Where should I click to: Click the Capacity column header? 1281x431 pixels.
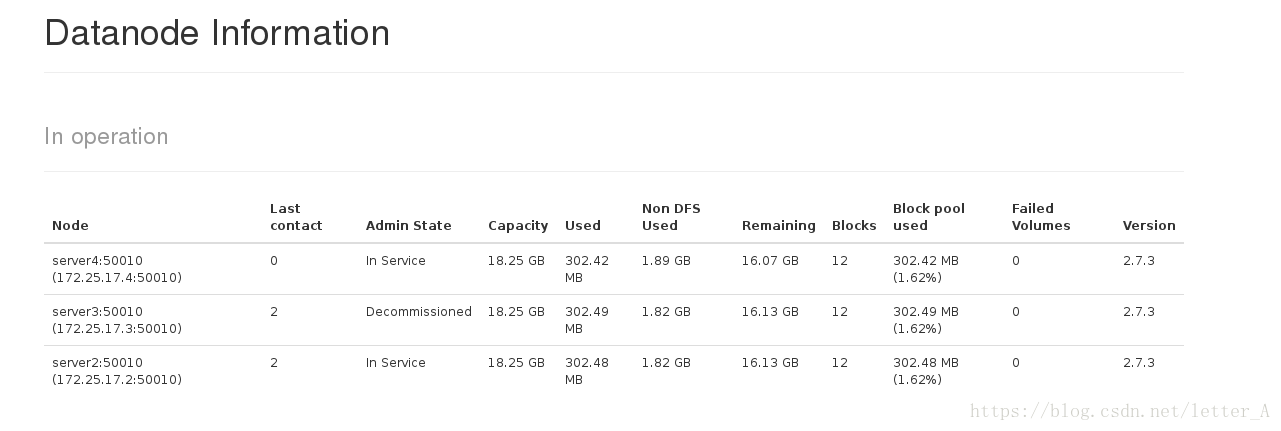pyautogui.click(x=518, y=226)
